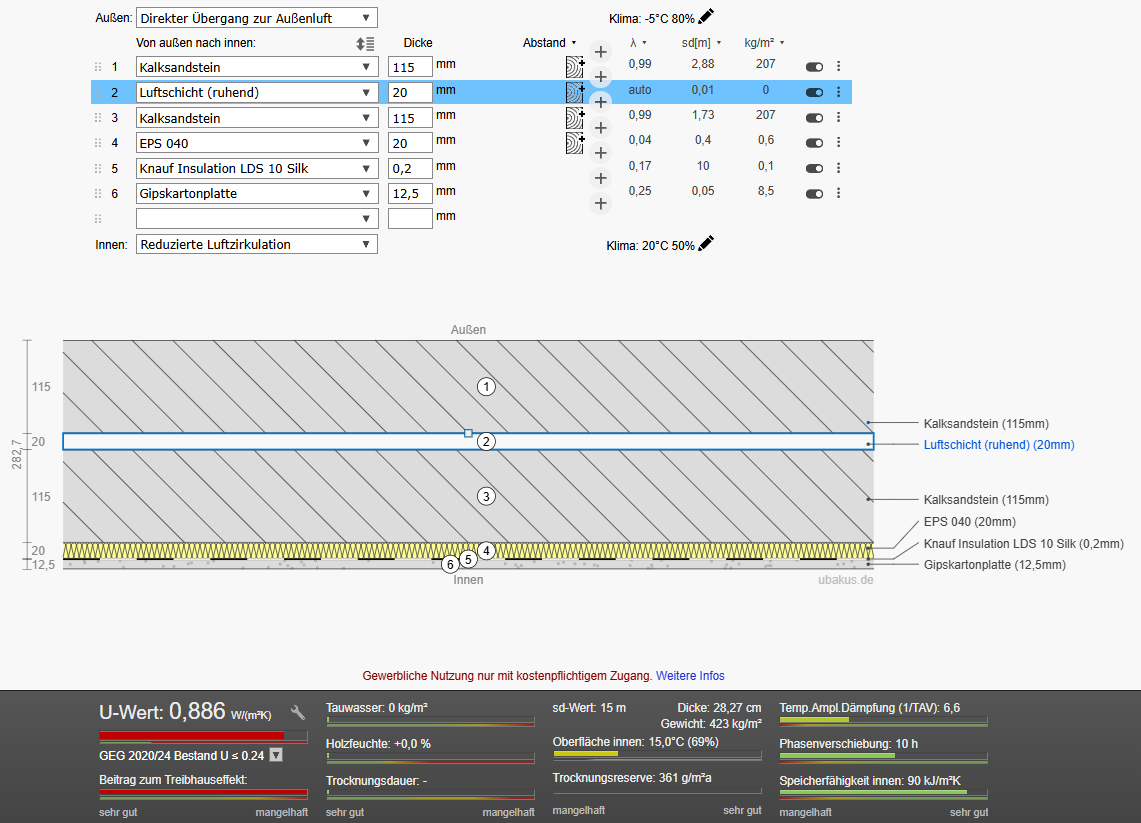Toggle the Luftschicht layer switch
The height and width of the screenshot is (823, 1141).
point(814,92)
